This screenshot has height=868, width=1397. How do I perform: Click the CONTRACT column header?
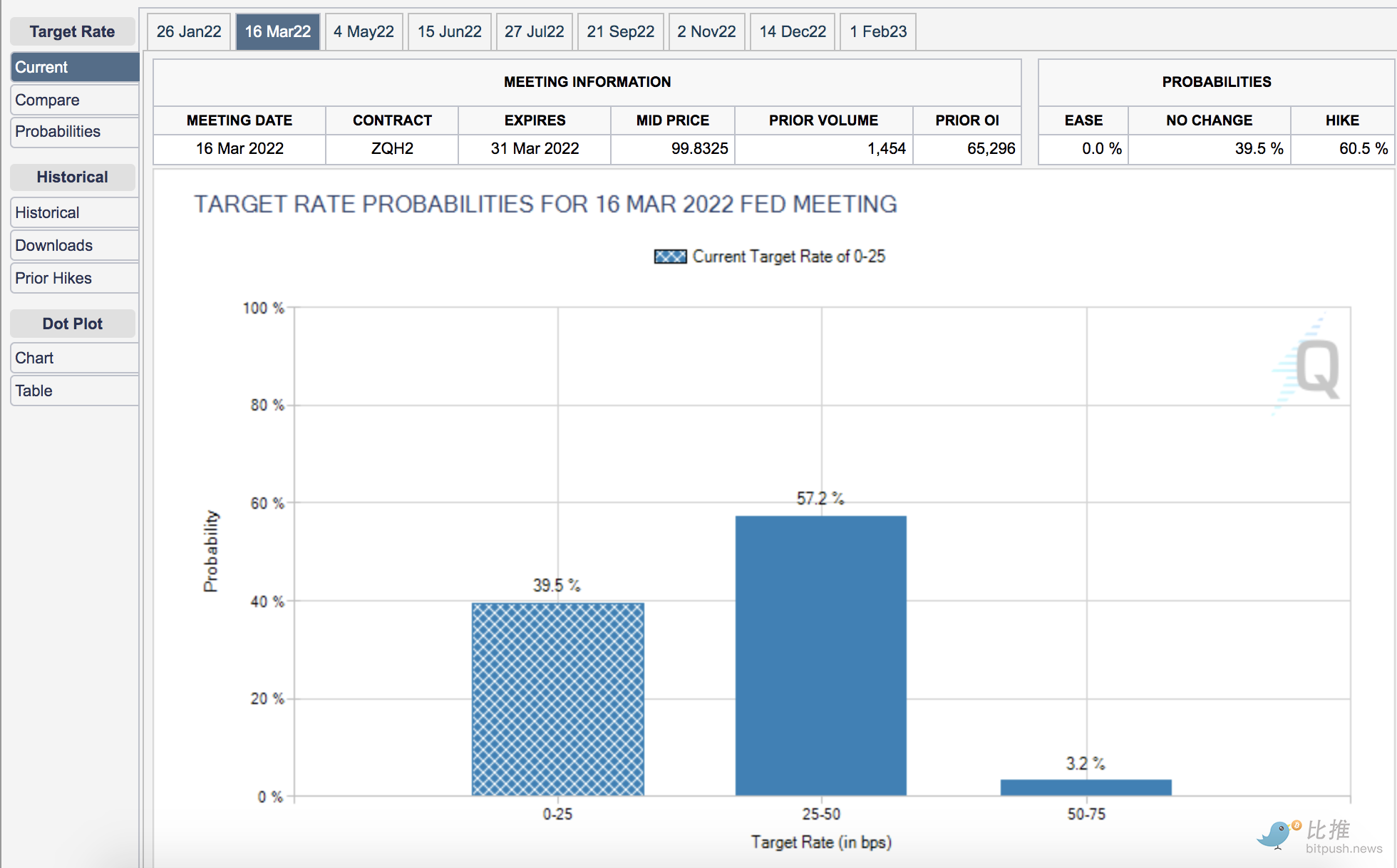coord(392,120)
